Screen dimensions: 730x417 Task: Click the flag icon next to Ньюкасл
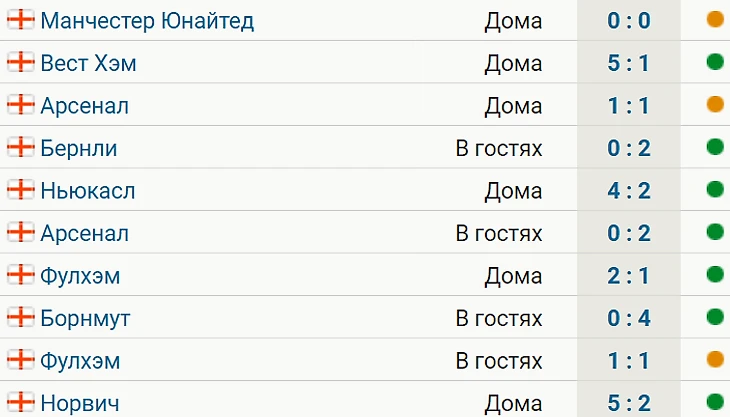pyautogui.click(x=20, y=190)
